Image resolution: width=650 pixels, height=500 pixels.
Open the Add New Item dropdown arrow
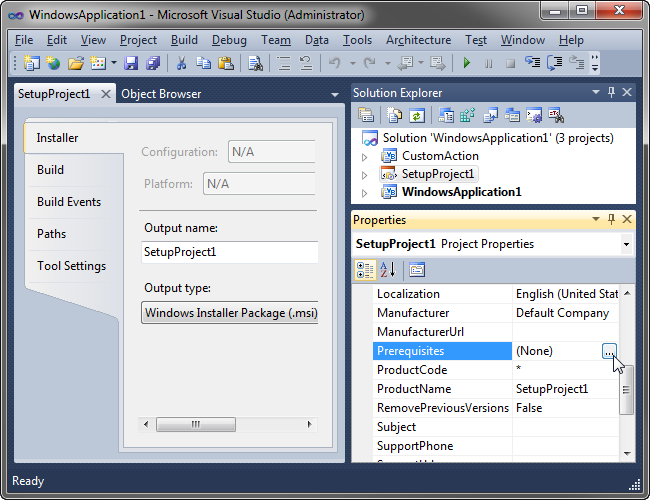[x=114, y=63]
